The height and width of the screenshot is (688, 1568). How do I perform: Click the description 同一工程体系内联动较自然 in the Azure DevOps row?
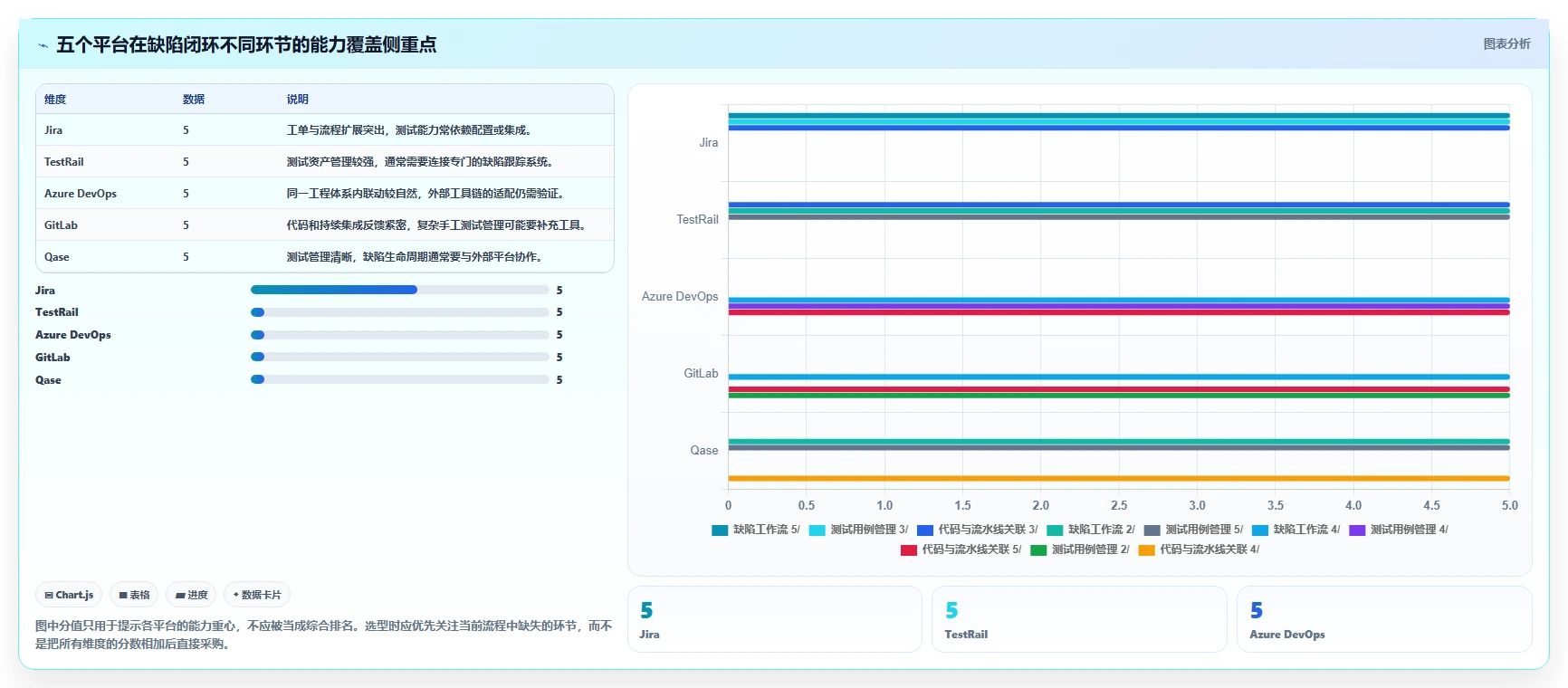tap(352, 194)
